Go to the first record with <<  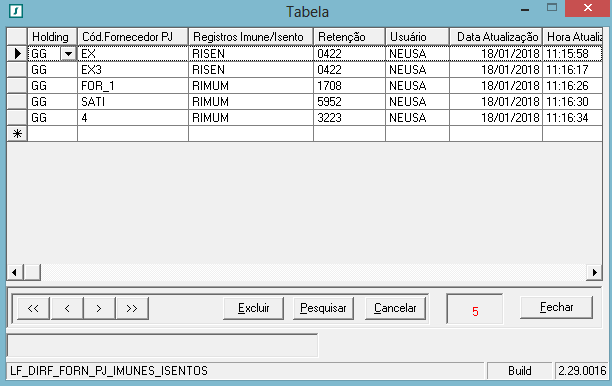(x=33, y=308)
